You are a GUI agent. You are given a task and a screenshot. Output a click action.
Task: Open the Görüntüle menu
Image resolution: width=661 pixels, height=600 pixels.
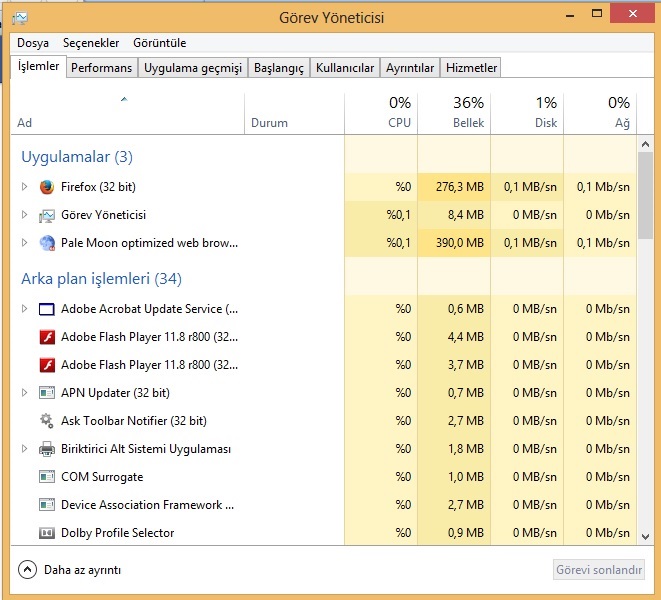(x=159, y=43)
